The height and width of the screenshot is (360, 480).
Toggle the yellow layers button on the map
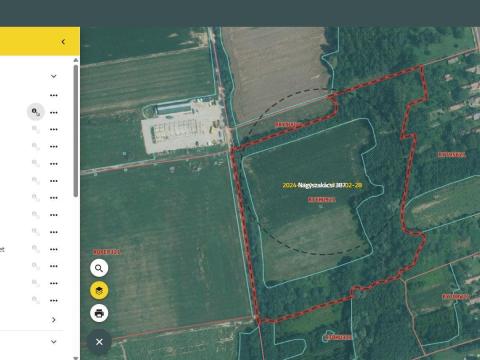99,290
